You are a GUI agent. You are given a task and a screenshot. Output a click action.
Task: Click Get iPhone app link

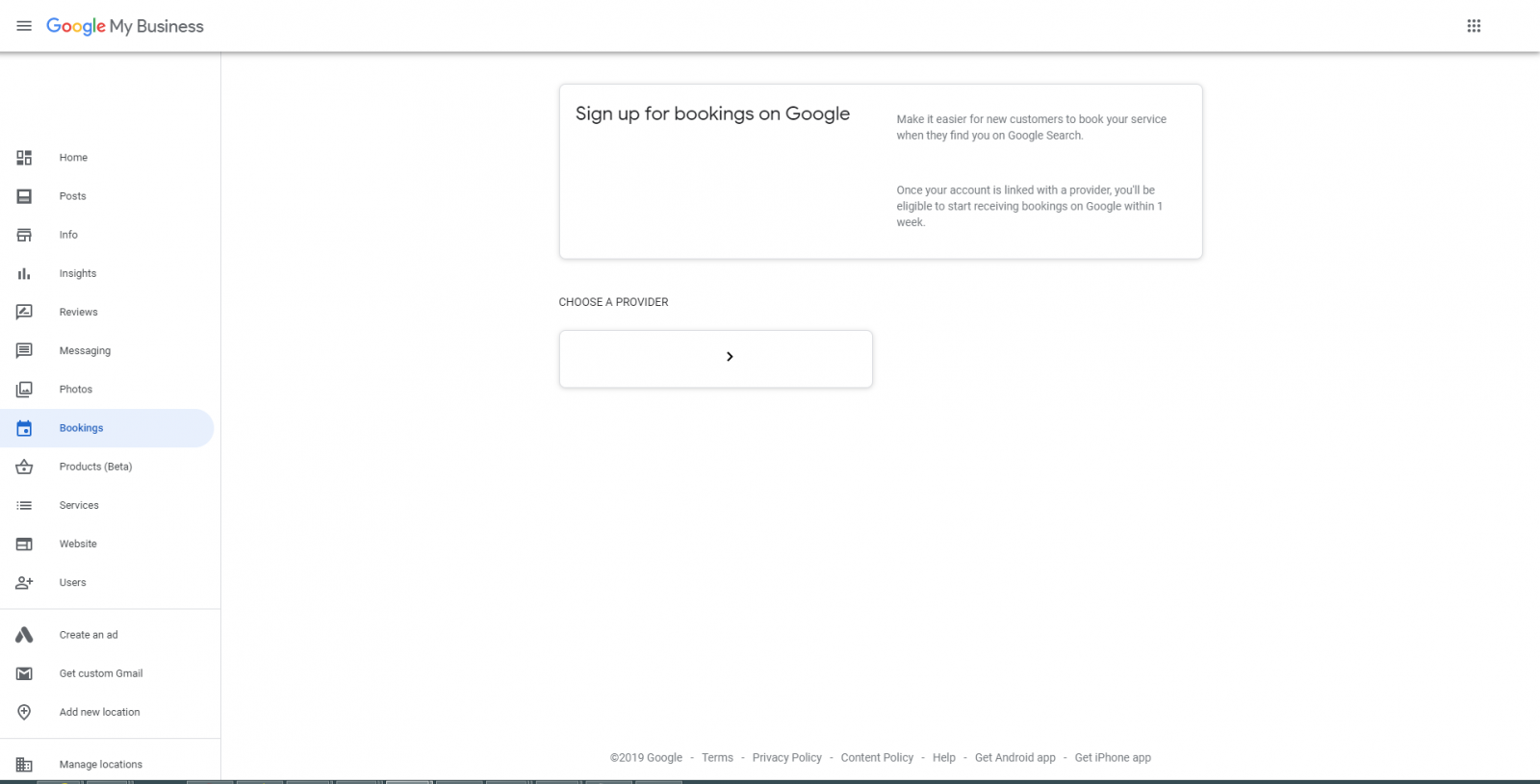[1113, 758]
